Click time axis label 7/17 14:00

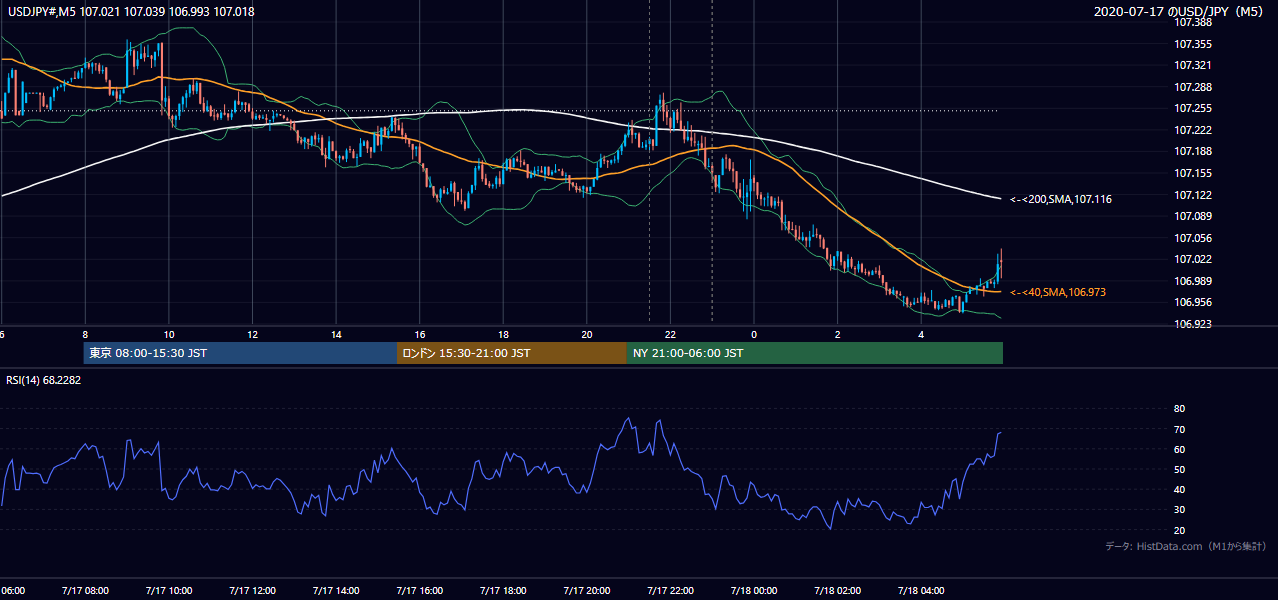coord(335,591)
